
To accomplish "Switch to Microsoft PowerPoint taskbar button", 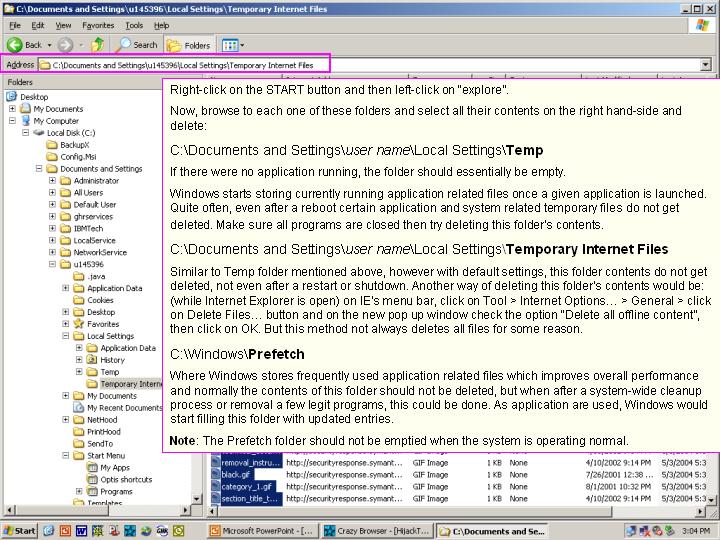I will pos(261,531).
